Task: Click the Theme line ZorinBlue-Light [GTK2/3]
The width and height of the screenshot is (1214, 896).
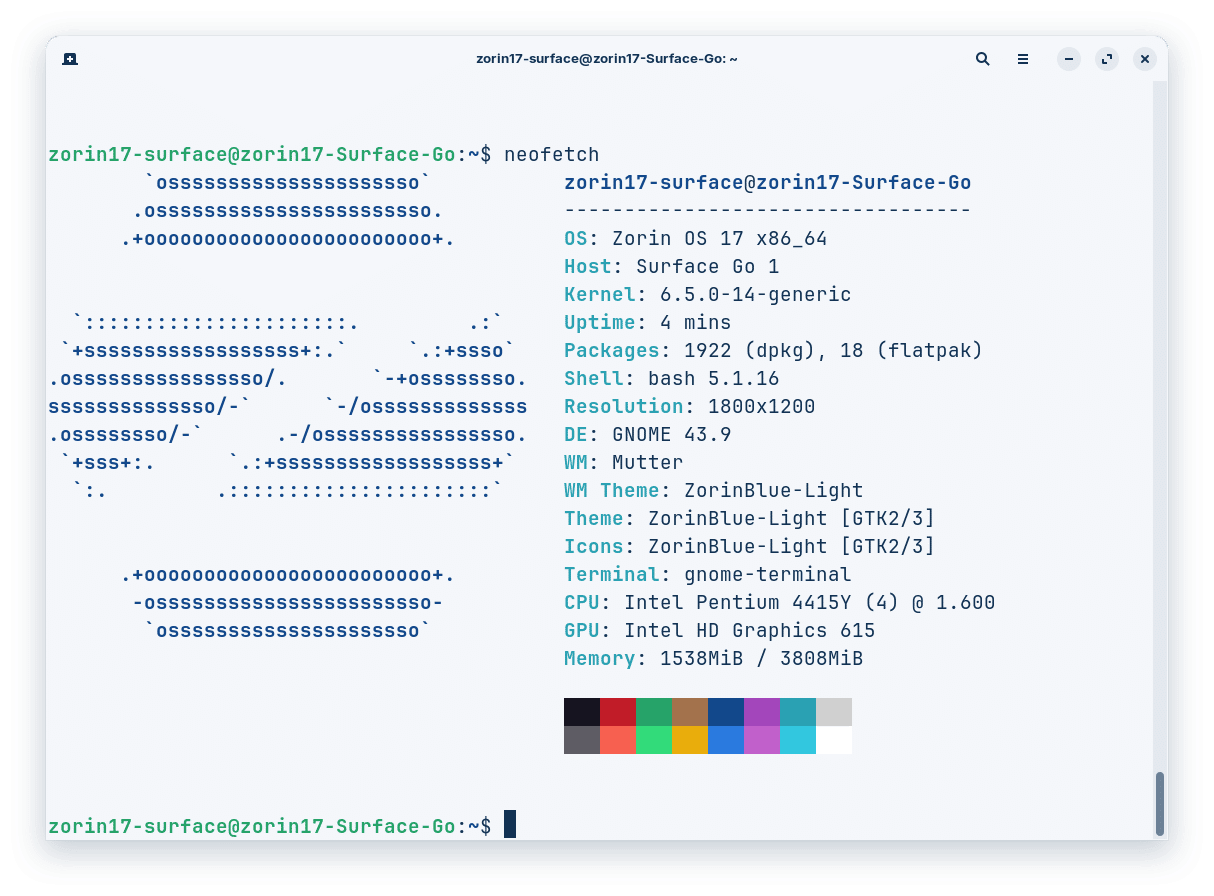Action: [x=750, y=519]
